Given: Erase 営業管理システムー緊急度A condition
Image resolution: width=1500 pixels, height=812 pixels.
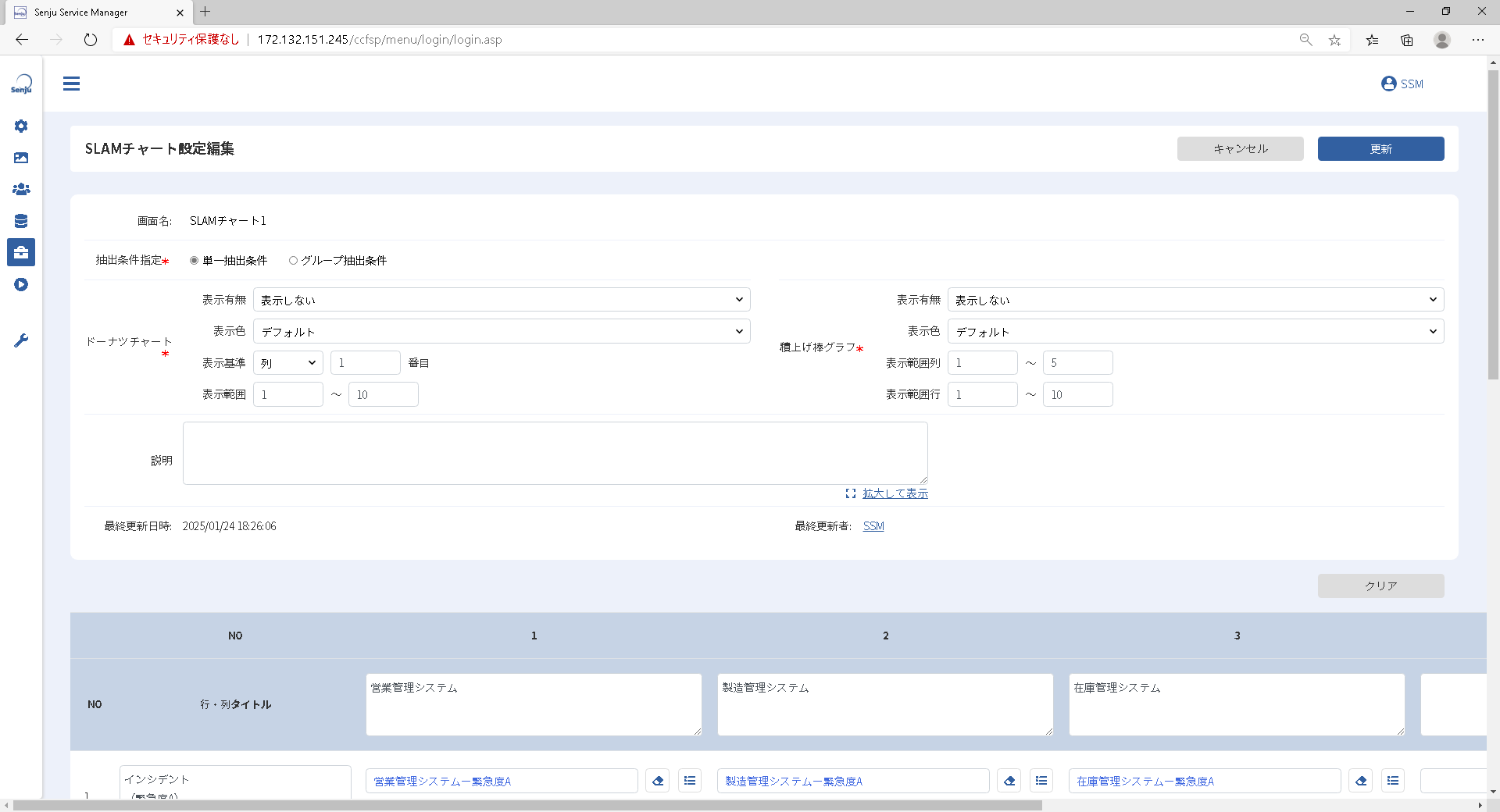Looking at the screenshot, I should (x=658, y=781).
